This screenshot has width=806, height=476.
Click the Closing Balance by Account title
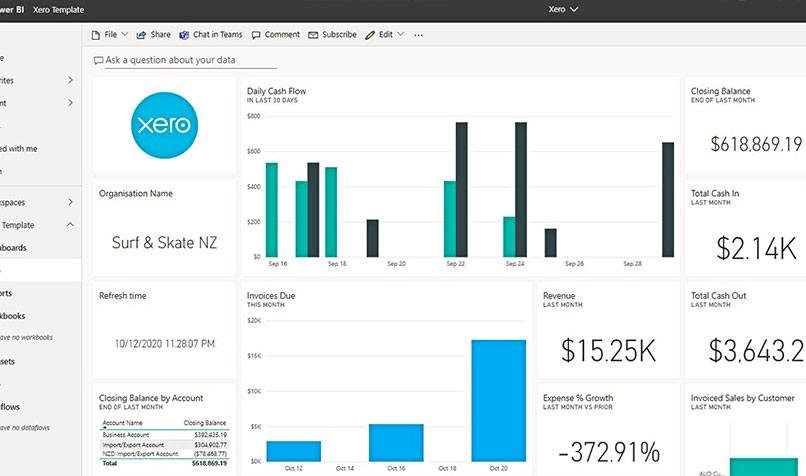[151, 398]
